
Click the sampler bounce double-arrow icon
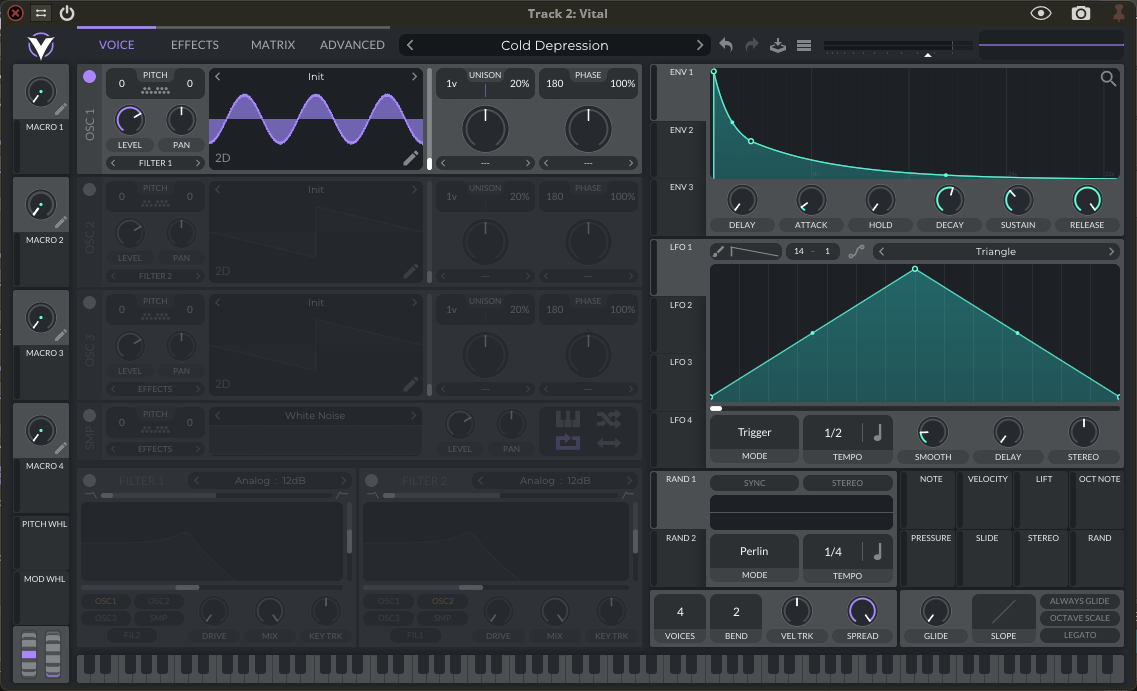coord(608,442)
